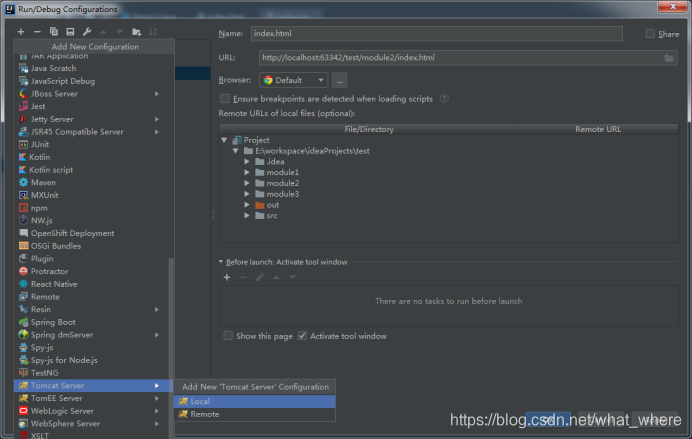The image size is (692, 439).
Task: Expand the out folder
Action: tap(247, 205)
